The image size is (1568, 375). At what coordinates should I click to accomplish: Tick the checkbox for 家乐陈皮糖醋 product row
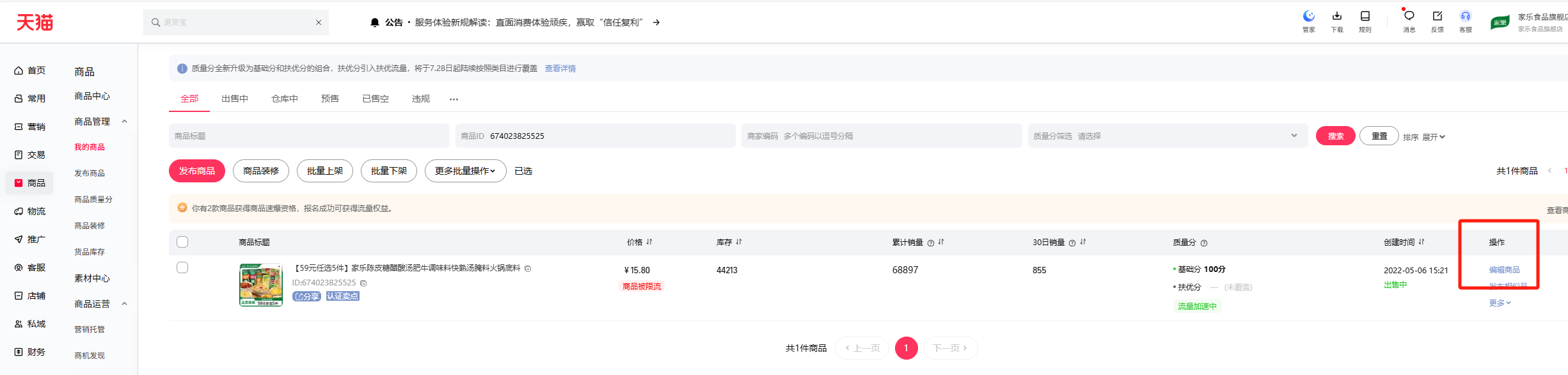(182, 267)
